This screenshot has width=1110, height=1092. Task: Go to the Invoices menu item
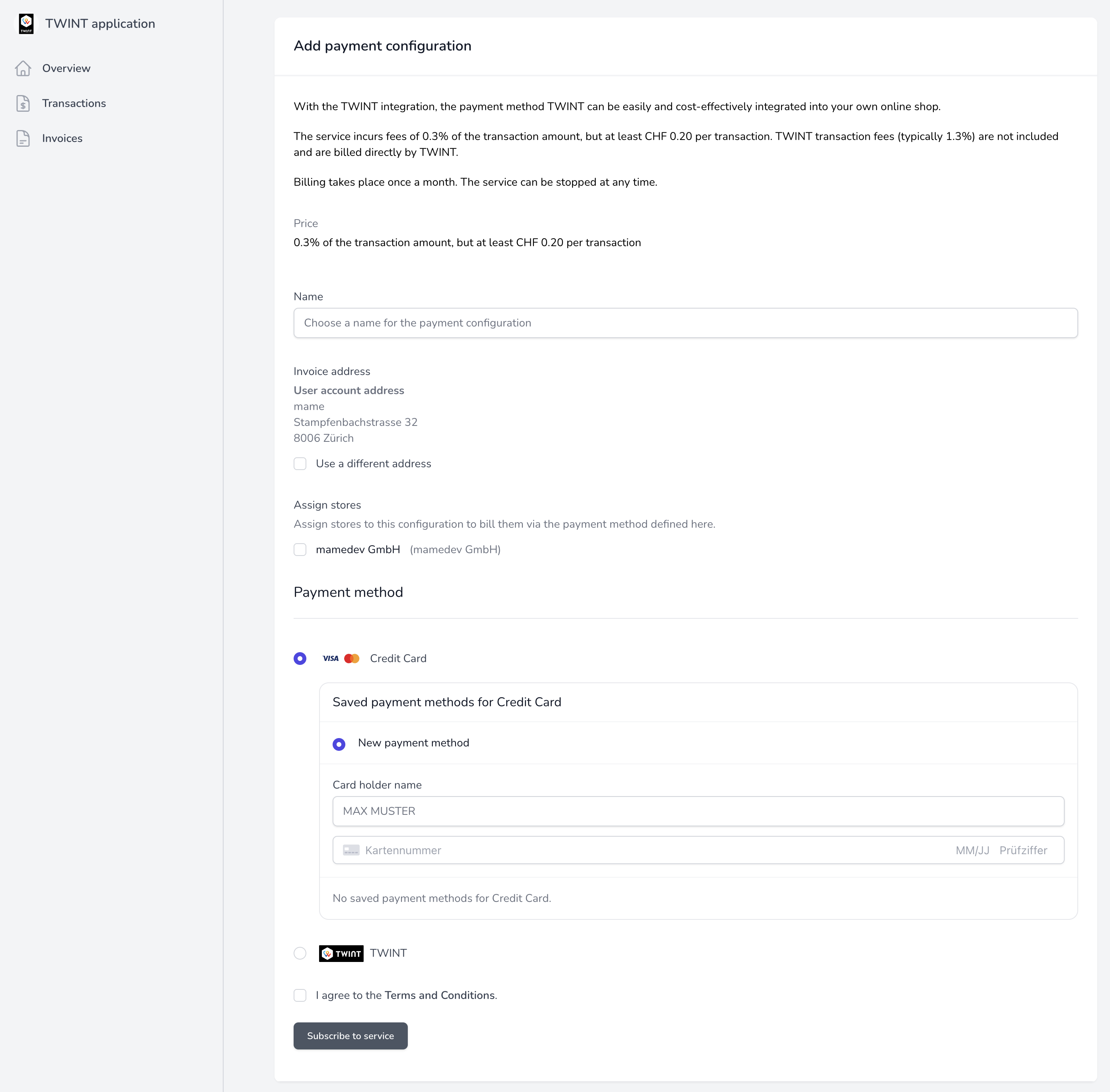(62, 138)
